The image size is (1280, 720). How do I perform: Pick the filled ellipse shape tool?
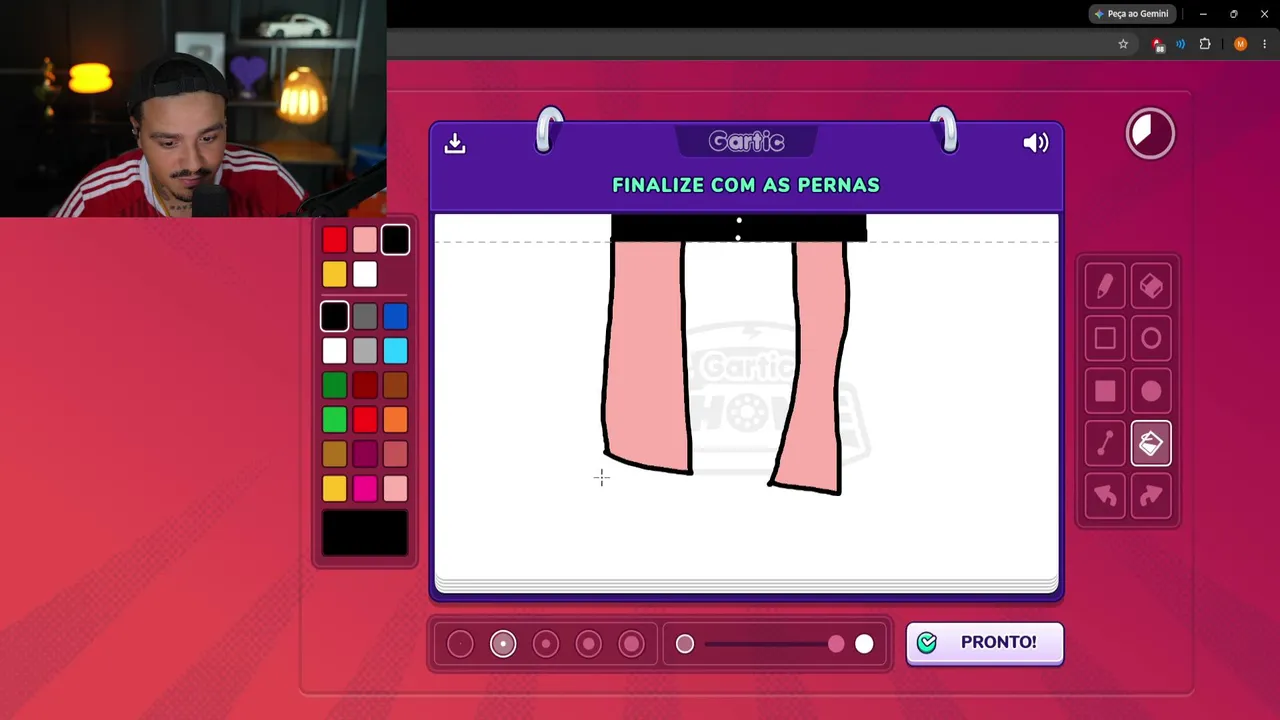coord(1151,391)
